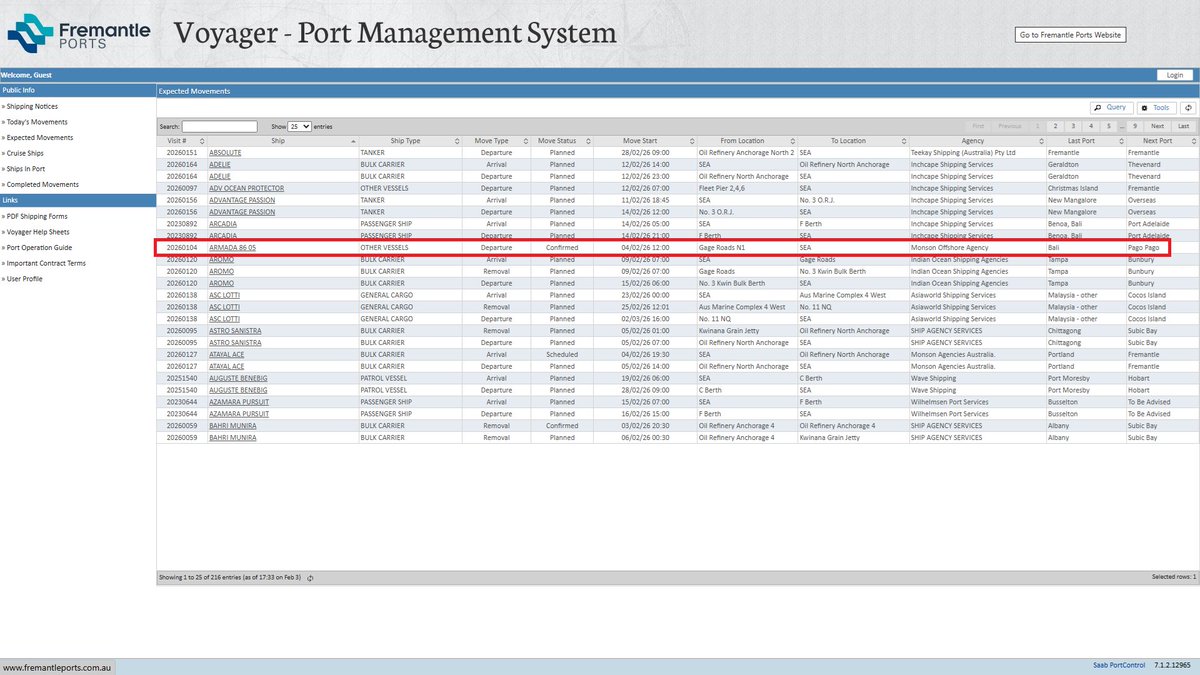Image resolution: width=1200 pixels, height=675 pixels.
Task: Click visit number 20260151
Action: tap(182, 153)
